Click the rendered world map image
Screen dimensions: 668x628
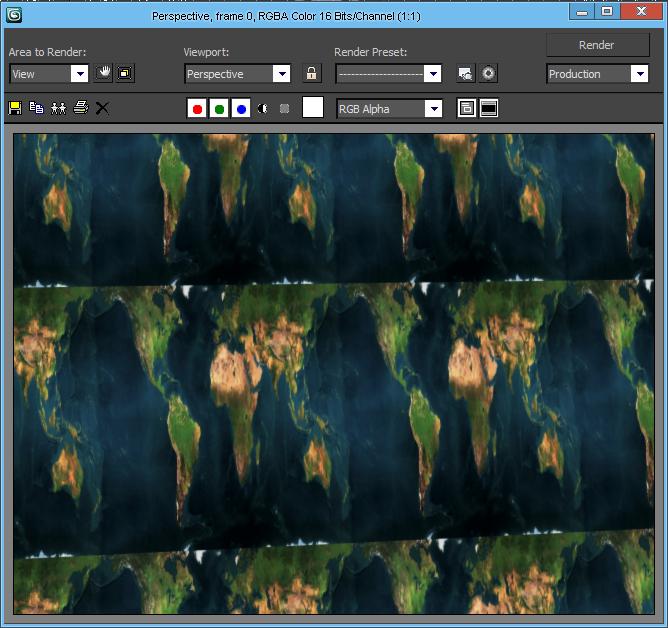click(x=334, y=374)
